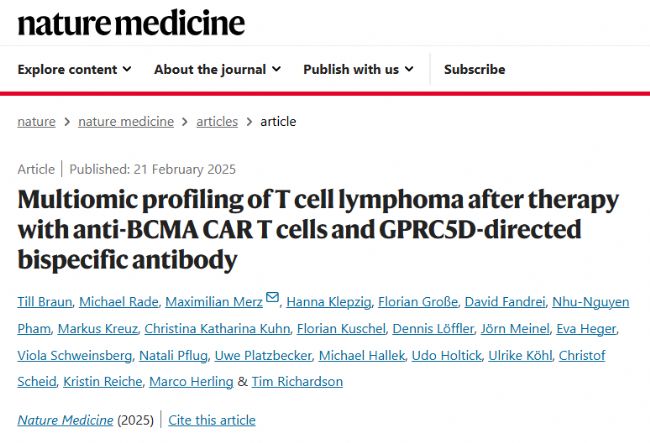Click the article title heading

click(x=318, y=229)
